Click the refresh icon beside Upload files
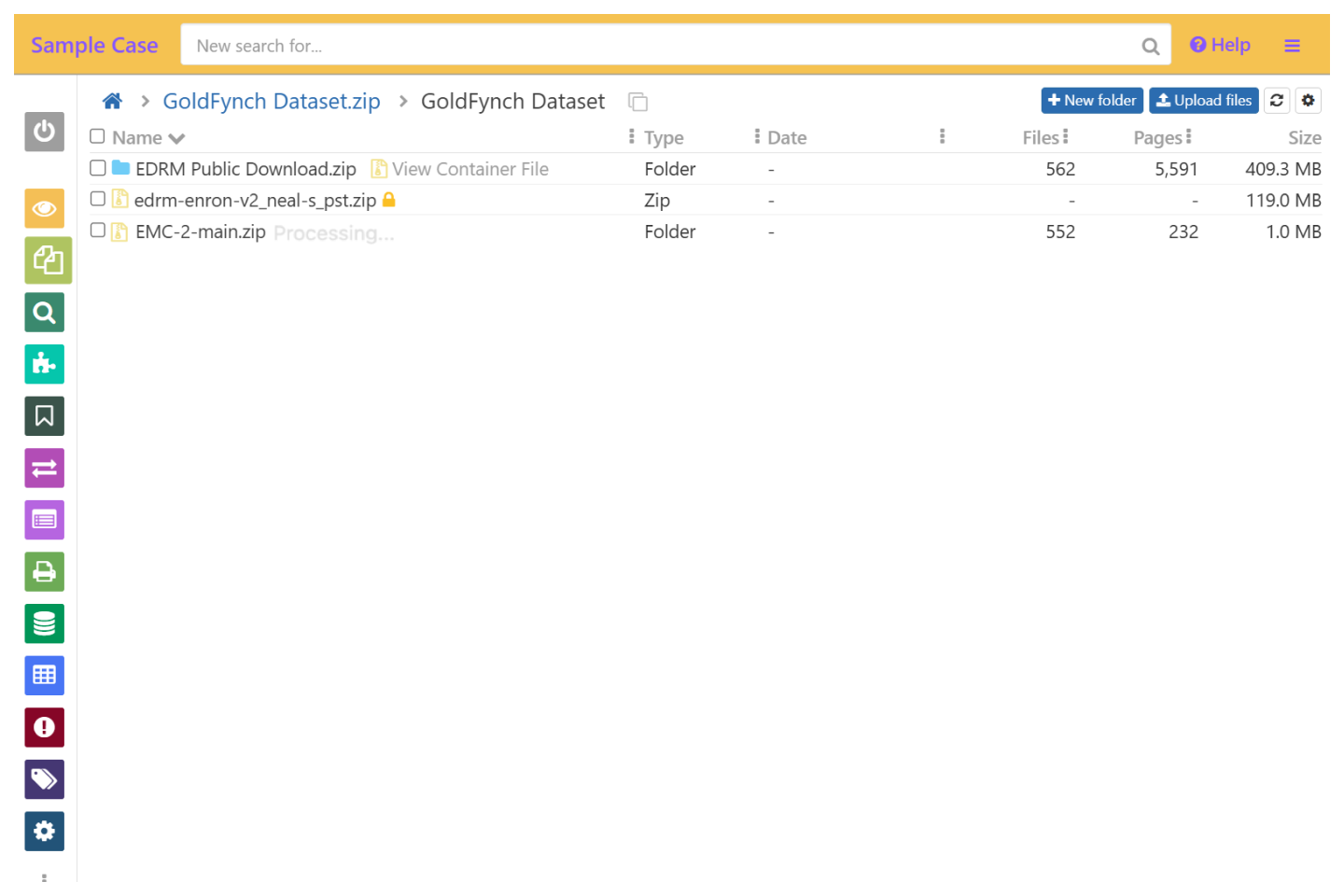This screenshot has width=1344, height=896. coord(1277,101)
